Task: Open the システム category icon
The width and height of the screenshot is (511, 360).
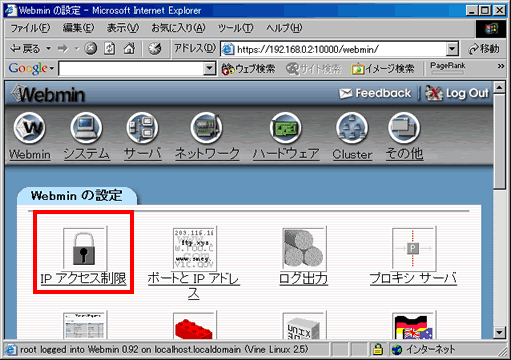Action: 86,128
